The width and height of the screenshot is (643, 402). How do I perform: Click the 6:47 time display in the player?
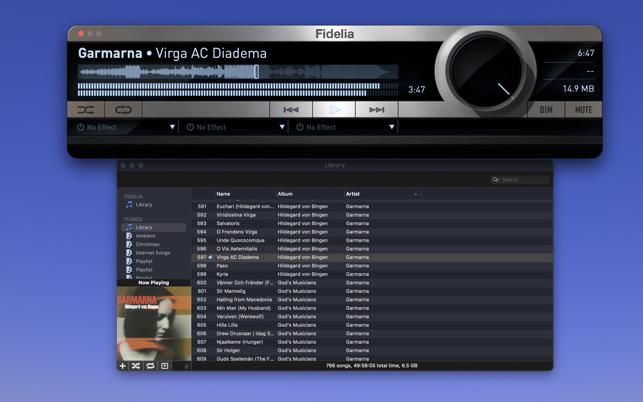coord(586,53)
